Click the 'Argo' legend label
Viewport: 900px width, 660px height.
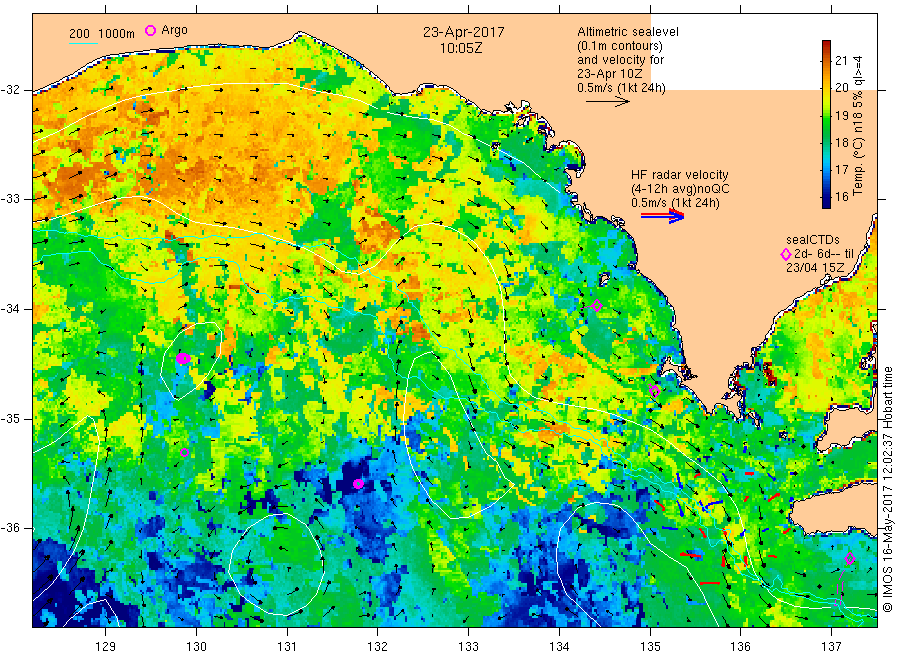(x=174, y=30)
